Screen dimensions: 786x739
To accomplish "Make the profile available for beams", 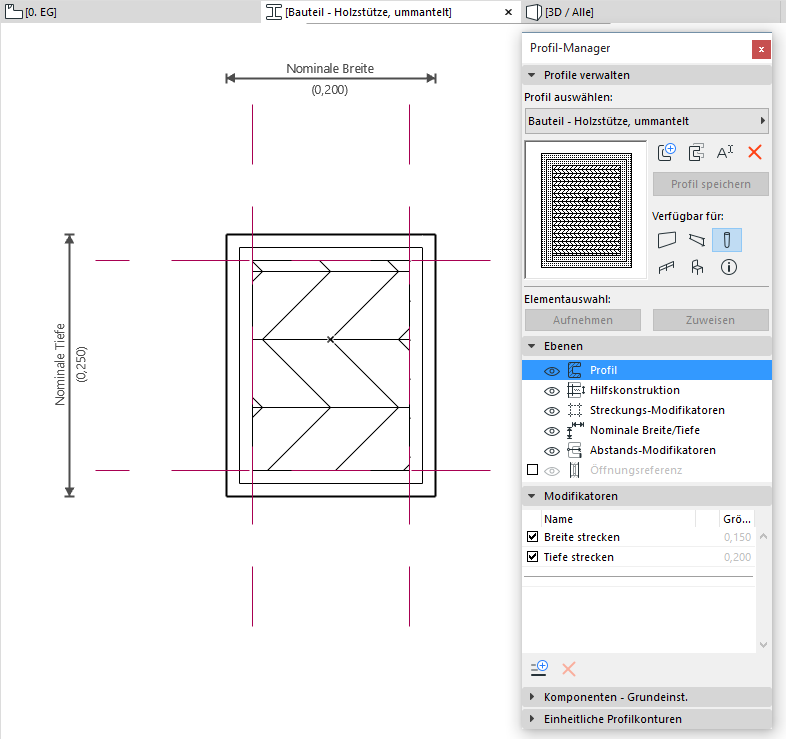I will pos(697,240).
